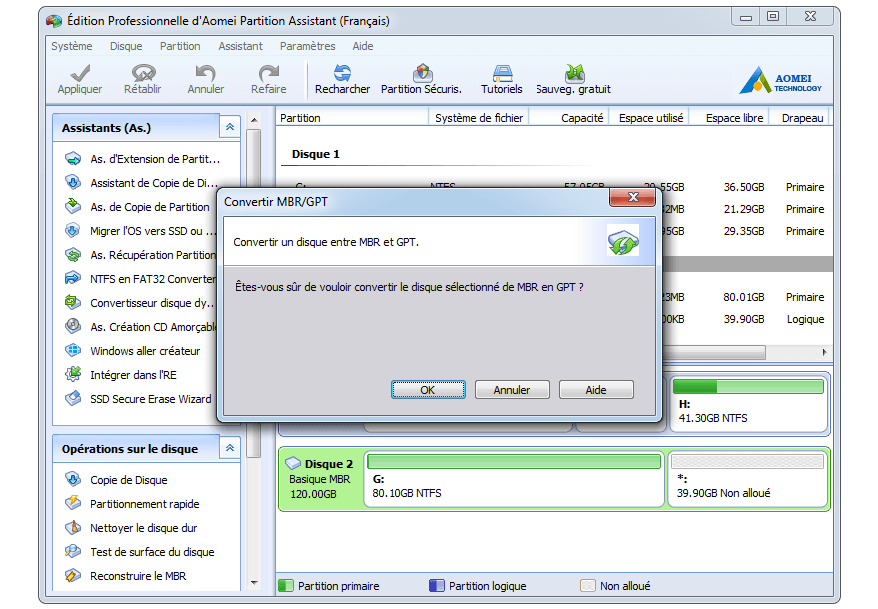The height and width of the screenshot is (609, 878).
Task: Start the SSD Secure Erase Wizard
Action: (150, 399)
